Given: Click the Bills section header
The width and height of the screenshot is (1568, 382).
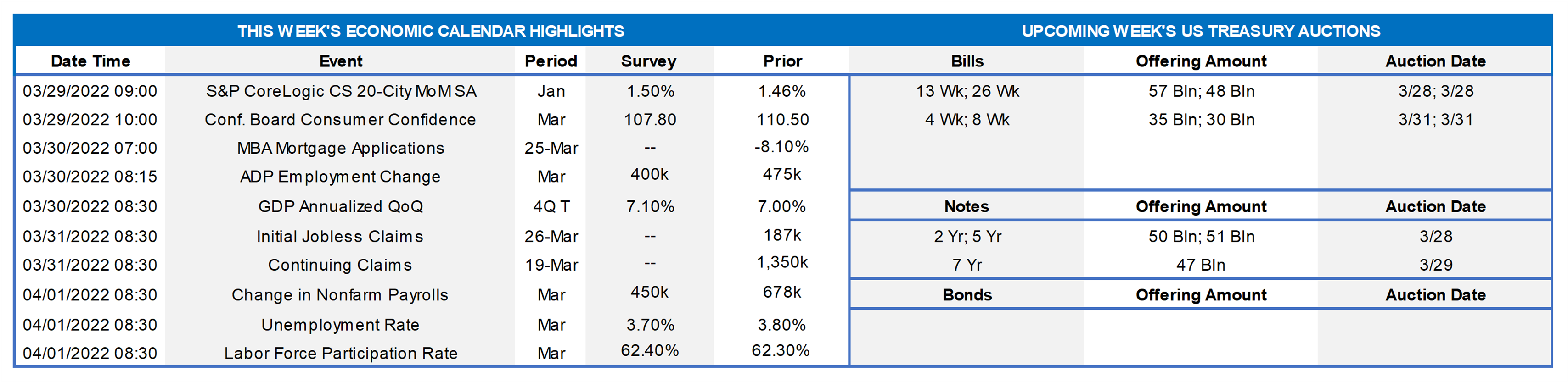Looking at the screenshot, I should [x=967, y=61].
